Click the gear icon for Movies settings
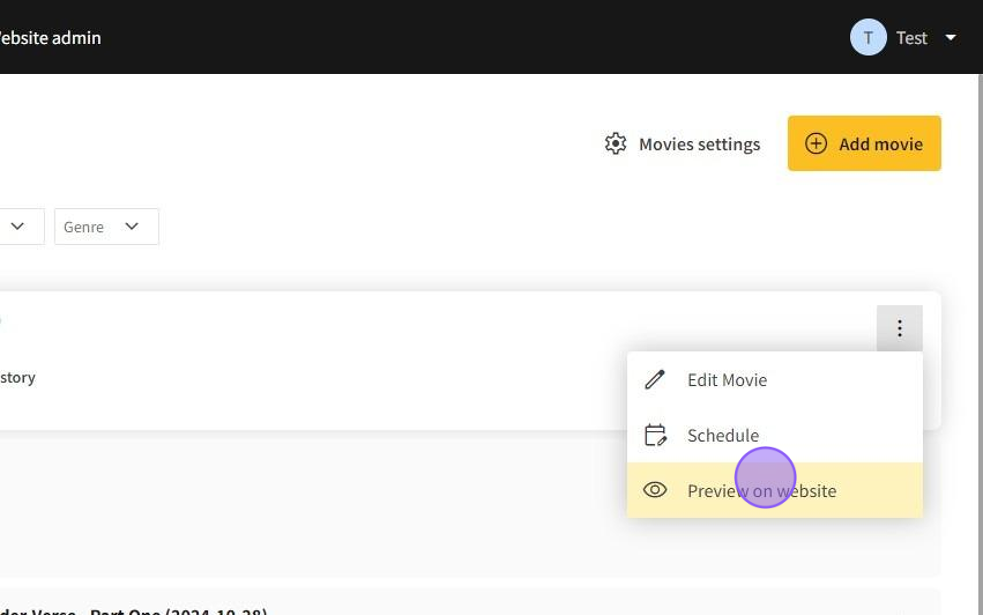The width and height of the screenshot is (983, 615). (616, 144)
